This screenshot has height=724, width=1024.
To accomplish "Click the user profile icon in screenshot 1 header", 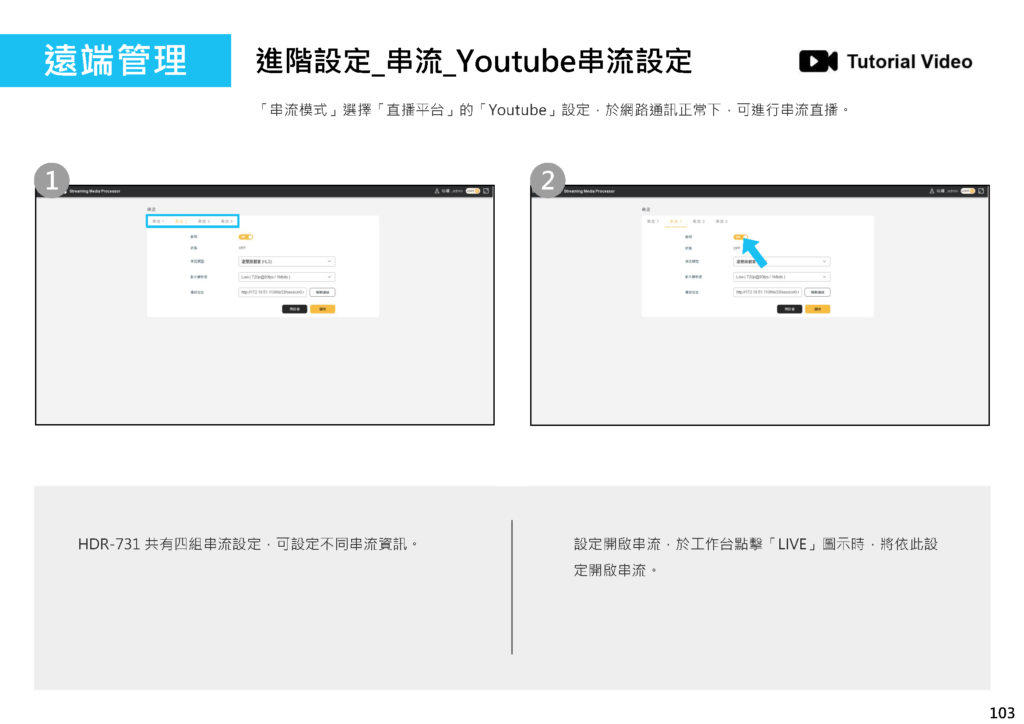I will [x=437, y=190].
